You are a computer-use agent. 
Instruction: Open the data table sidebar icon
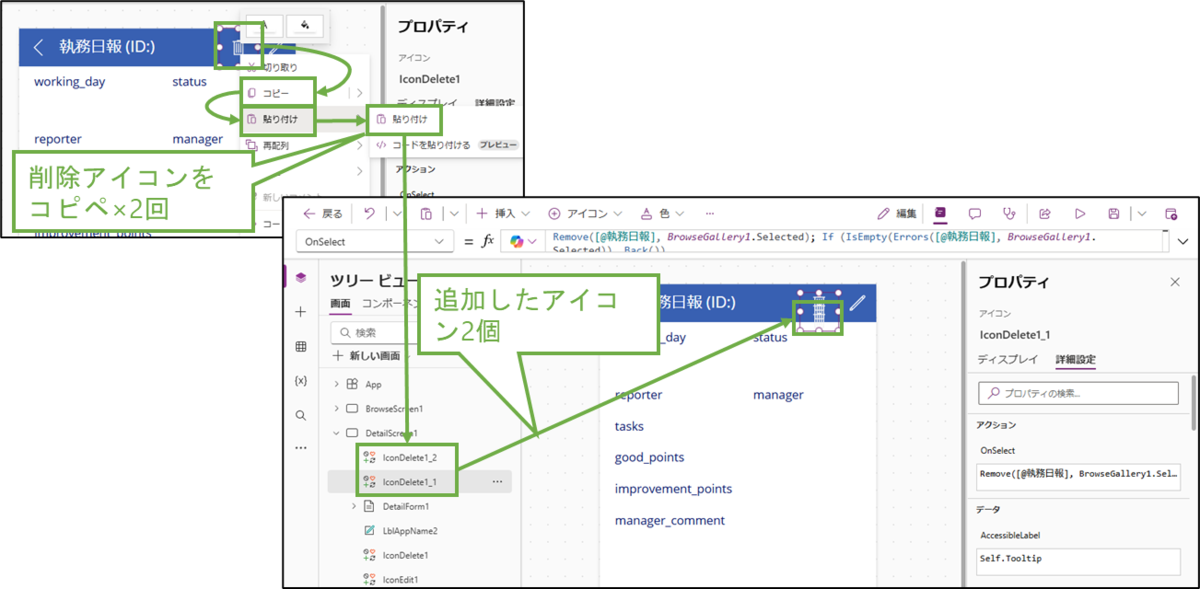point(300,347)
